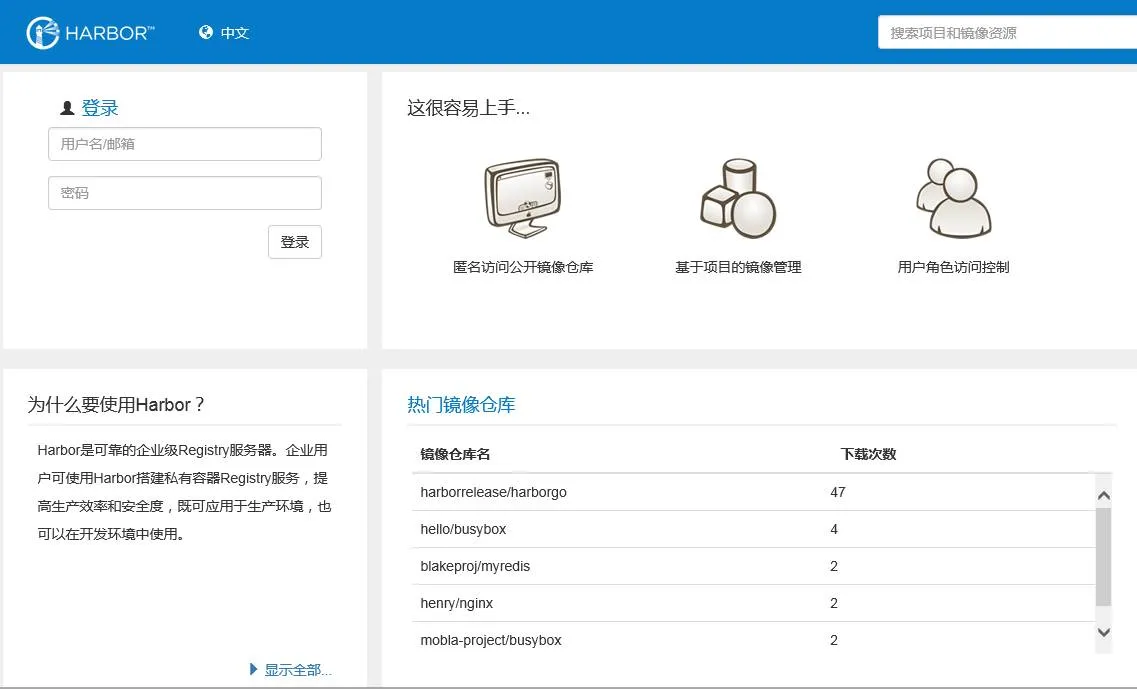The height and width of the screenshot is (689, 1137).
Task: Click download count 47 for harborgo
Action: [x=838, y=492]
